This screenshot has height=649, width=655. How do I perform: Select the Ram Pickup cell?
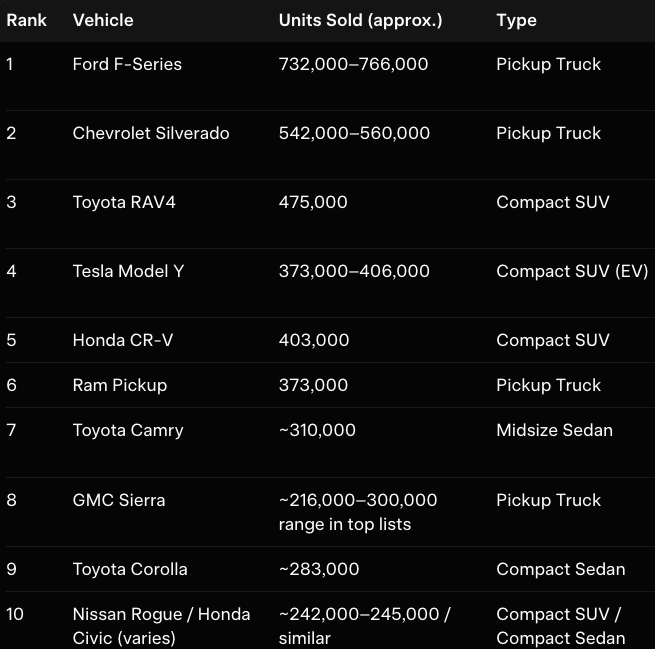(x=120, y=385)
